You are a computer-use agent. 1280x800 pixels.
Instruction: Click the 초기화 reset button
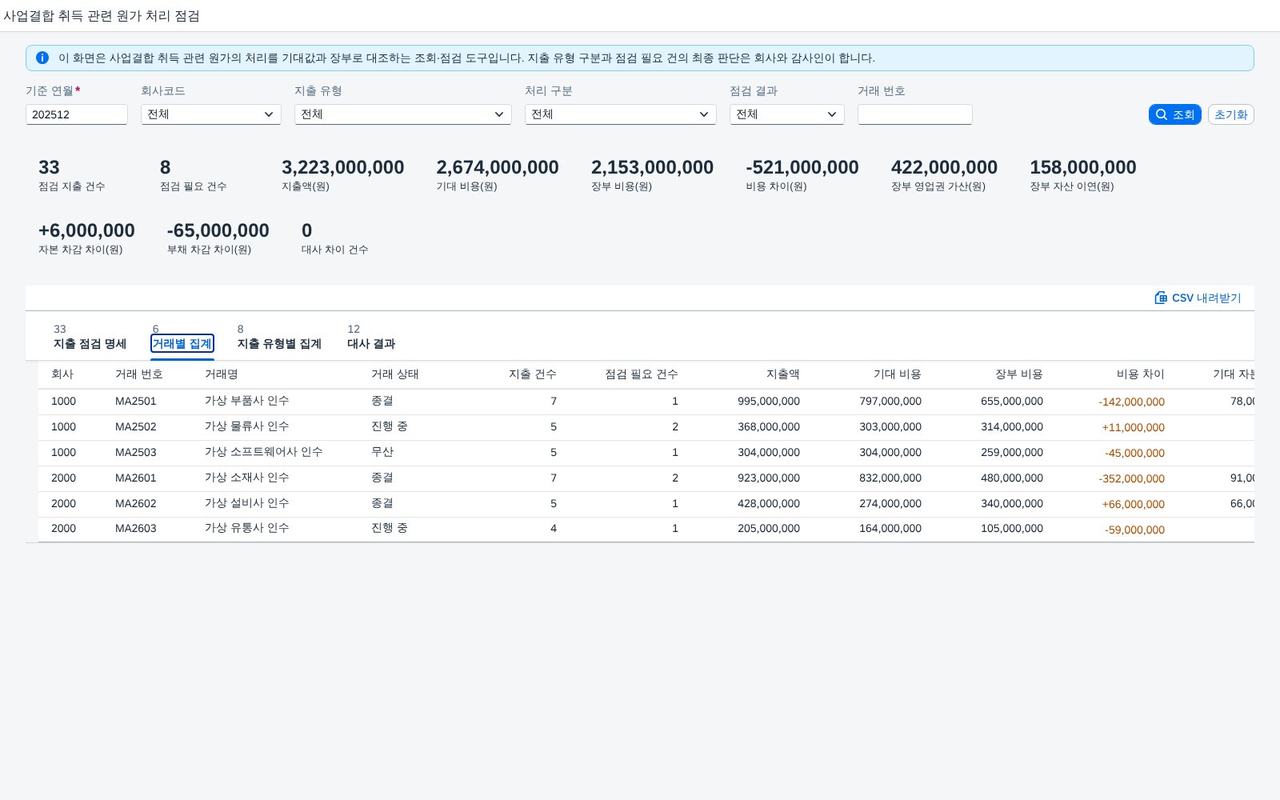(1231, 115)
